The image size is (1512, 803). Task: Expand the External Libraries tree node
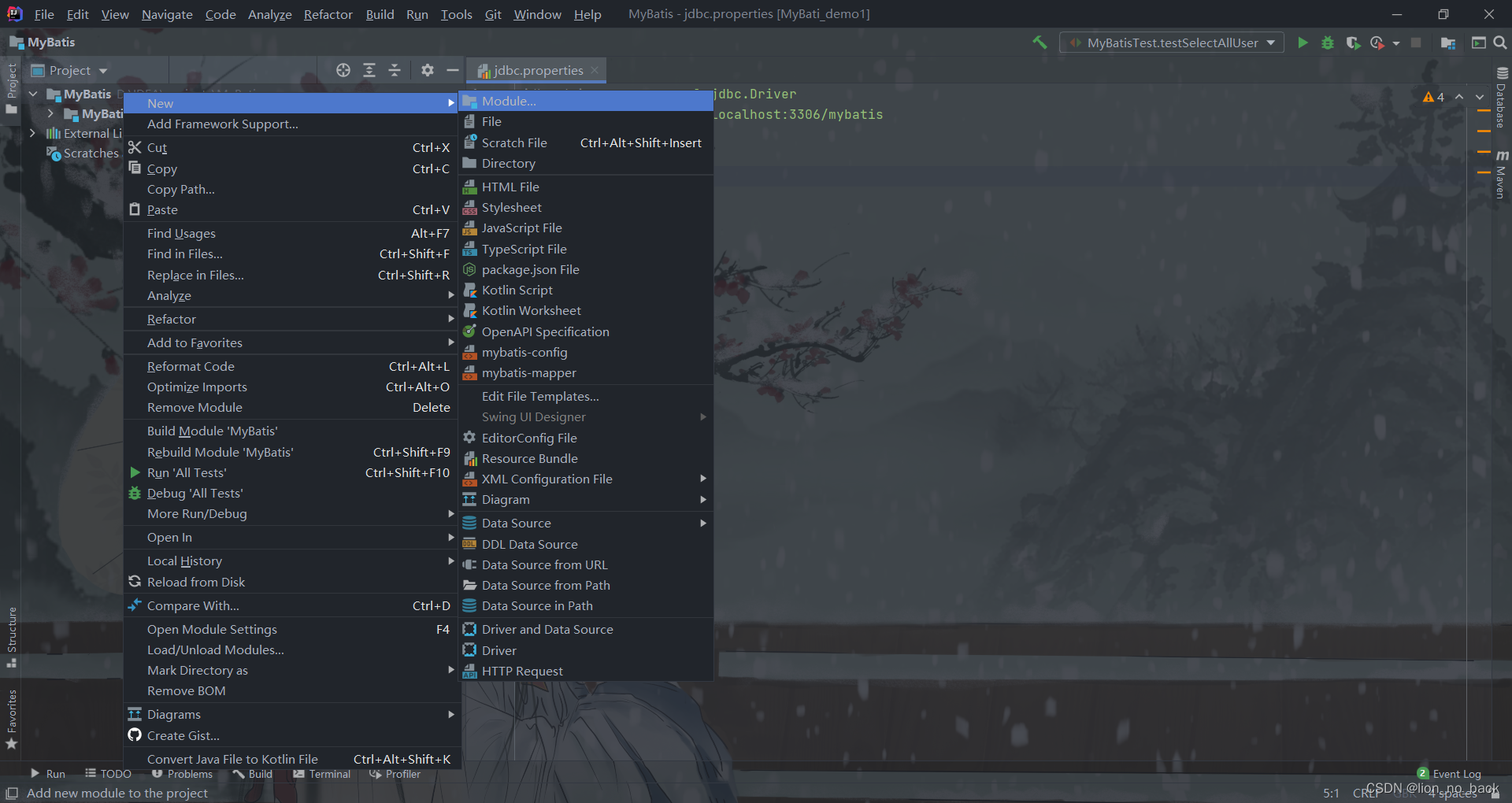tap(33, 133)
